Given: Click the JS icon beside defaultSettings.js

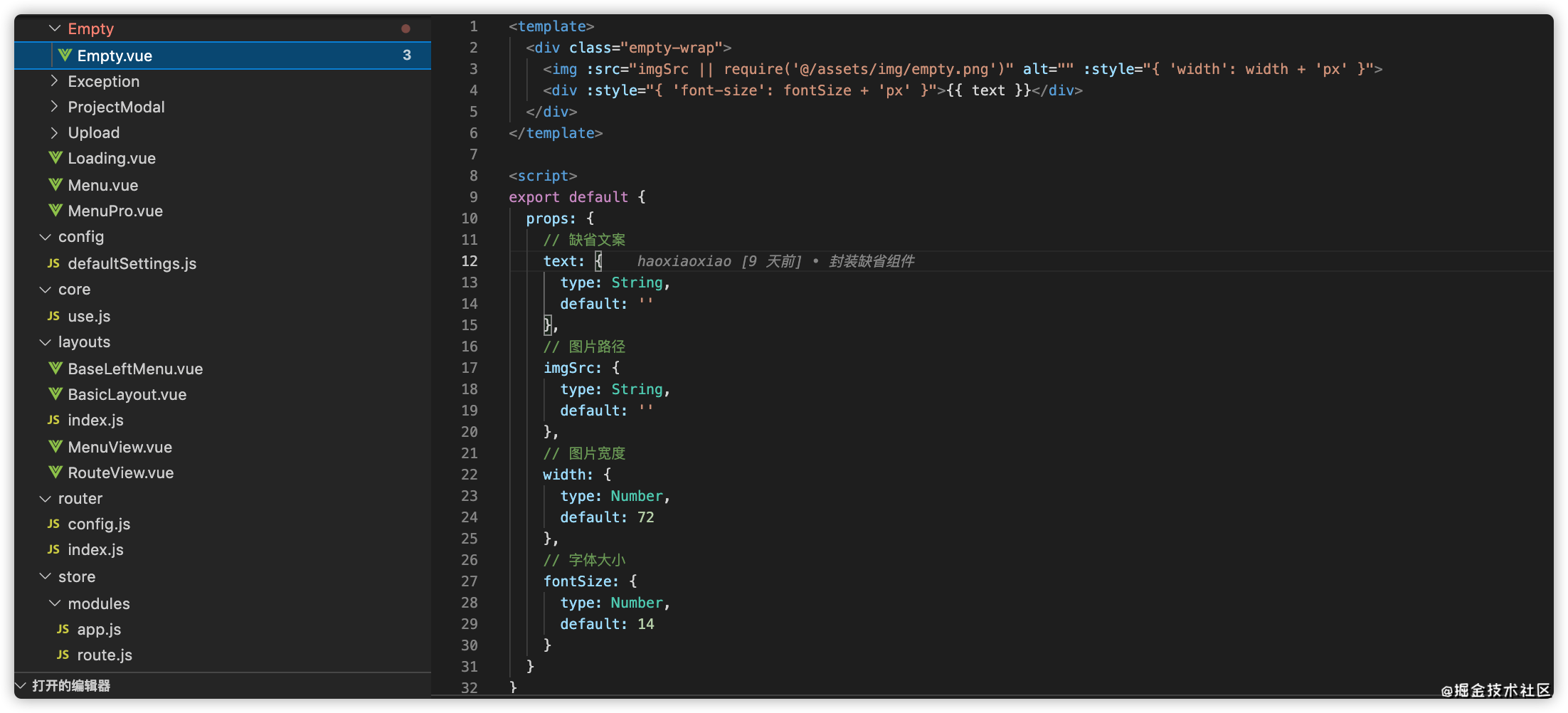Looking at the screenshot, I should 54,263.
